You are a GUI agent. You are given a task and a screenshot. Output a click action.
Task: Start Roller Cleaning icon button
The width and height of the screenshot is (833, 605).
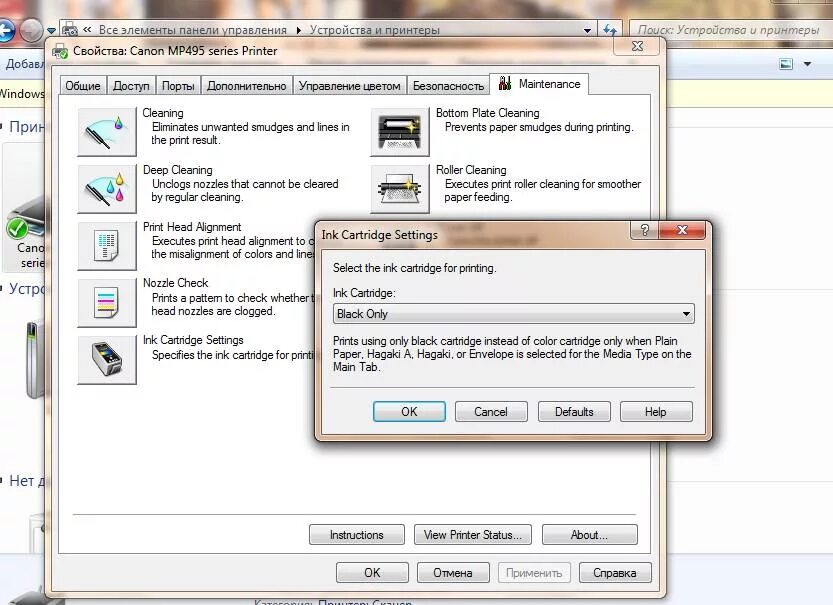400,189
